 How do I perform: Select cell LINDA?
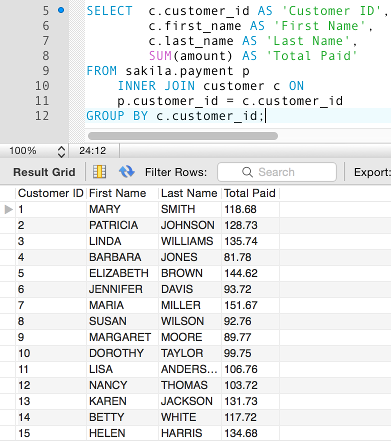tap(122, 241)
